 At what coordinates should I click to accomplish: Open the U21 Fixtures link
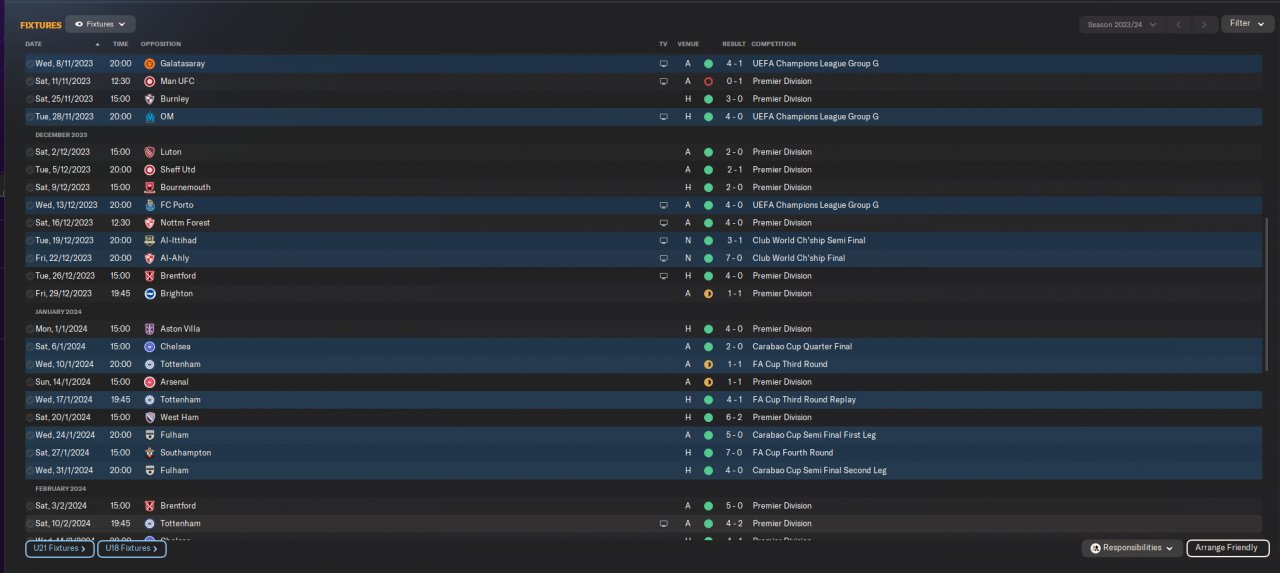pyautogui.click(x=60, y=548)
